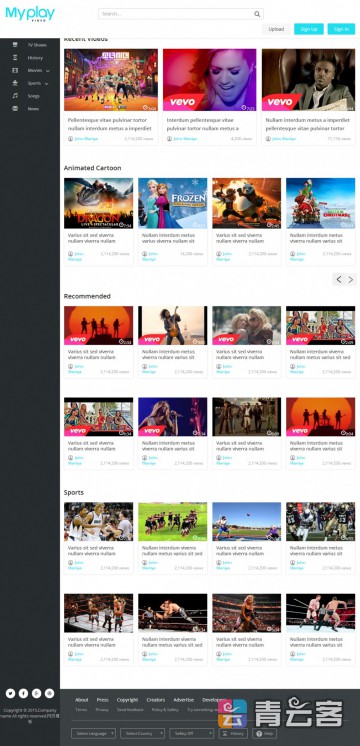The image size is (360, 746).
Task: Show next Animated Cartoon videos arrow
Action: click(x=350, y=280)
